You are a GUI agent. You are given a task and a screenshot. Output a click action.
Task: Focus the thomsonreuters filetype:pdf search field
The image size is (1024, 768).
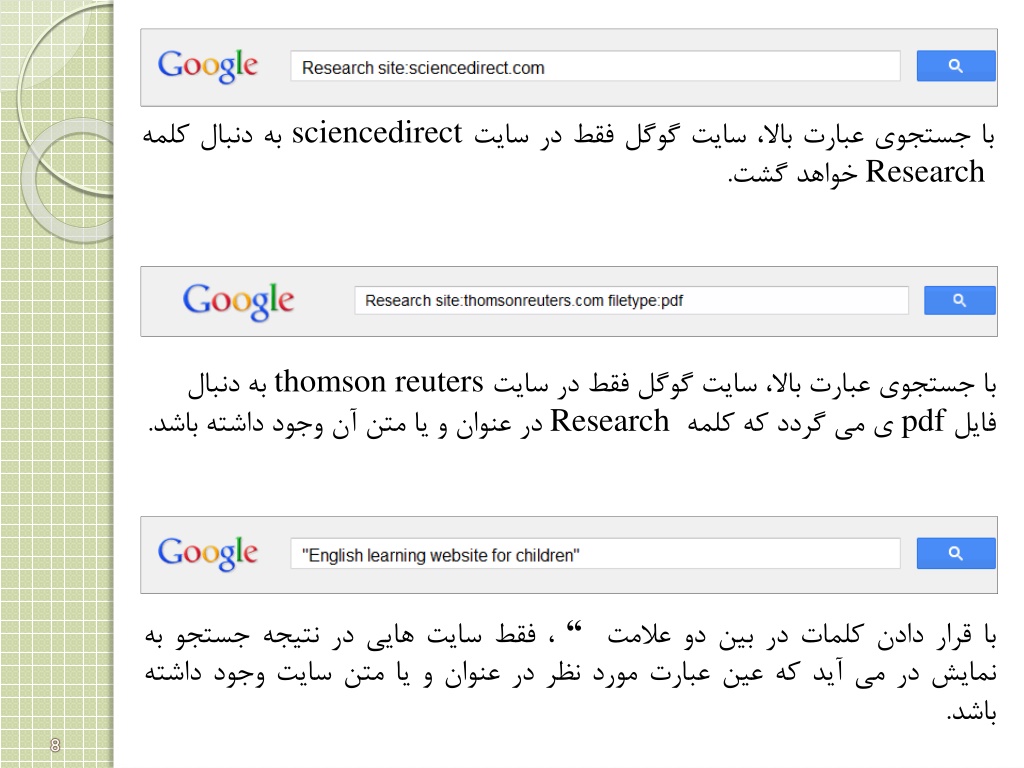tap(631, 300)
